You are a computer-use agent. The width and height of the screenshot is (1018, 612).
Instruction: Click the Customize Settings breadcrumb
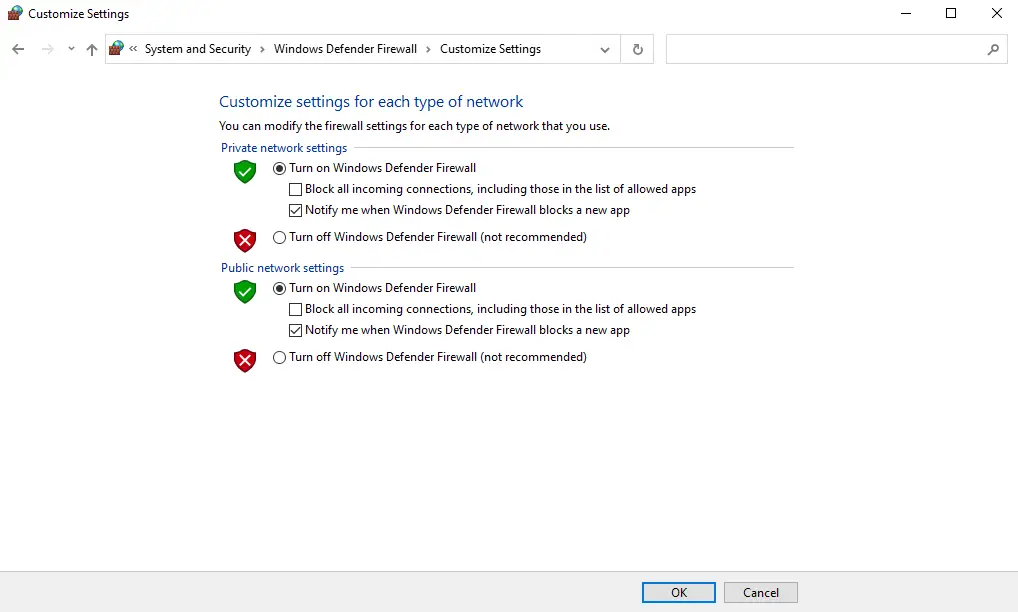click(490, 49)
